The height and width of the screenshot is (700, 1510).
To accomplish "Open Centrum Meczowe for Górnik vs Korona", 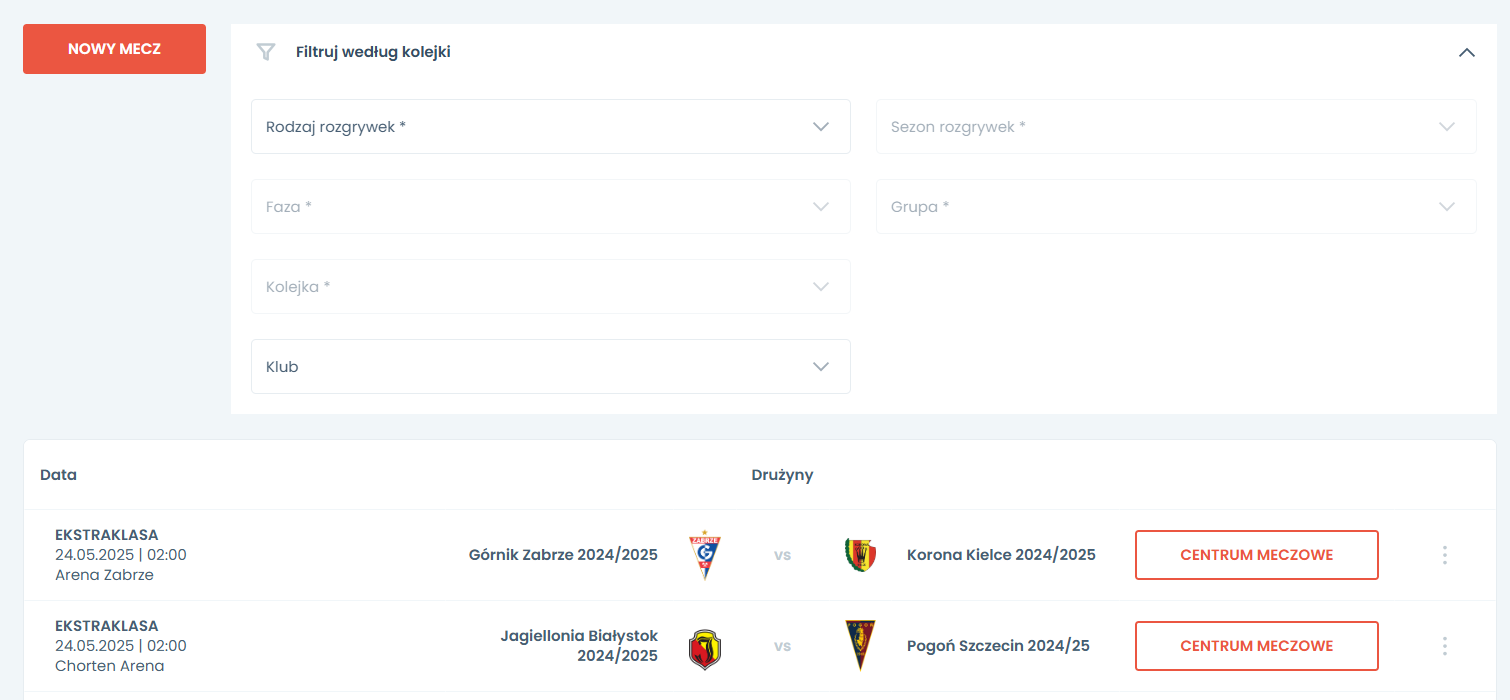I will click(1256, 555).
